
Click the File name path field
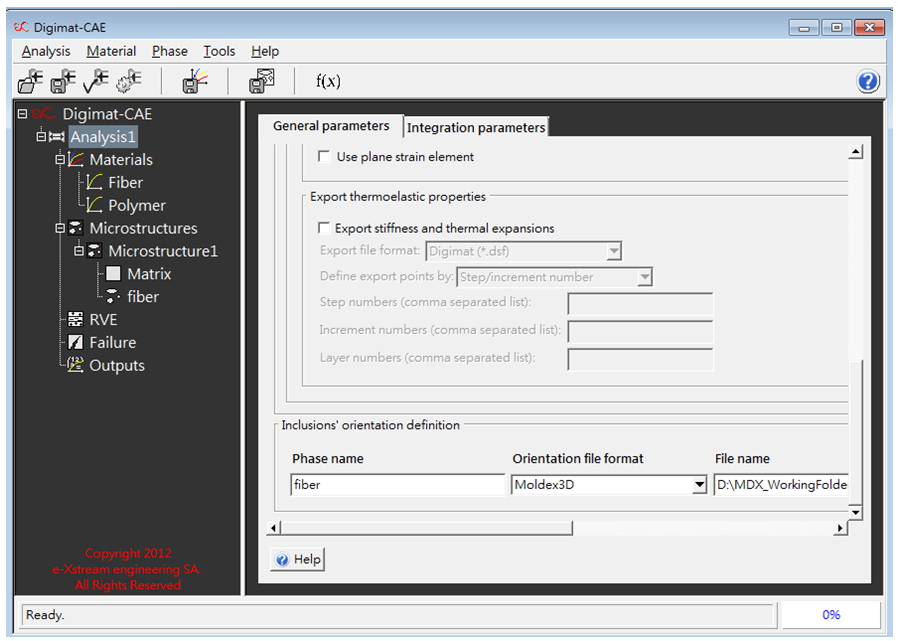pyautogui.click(x=781, y=485)
